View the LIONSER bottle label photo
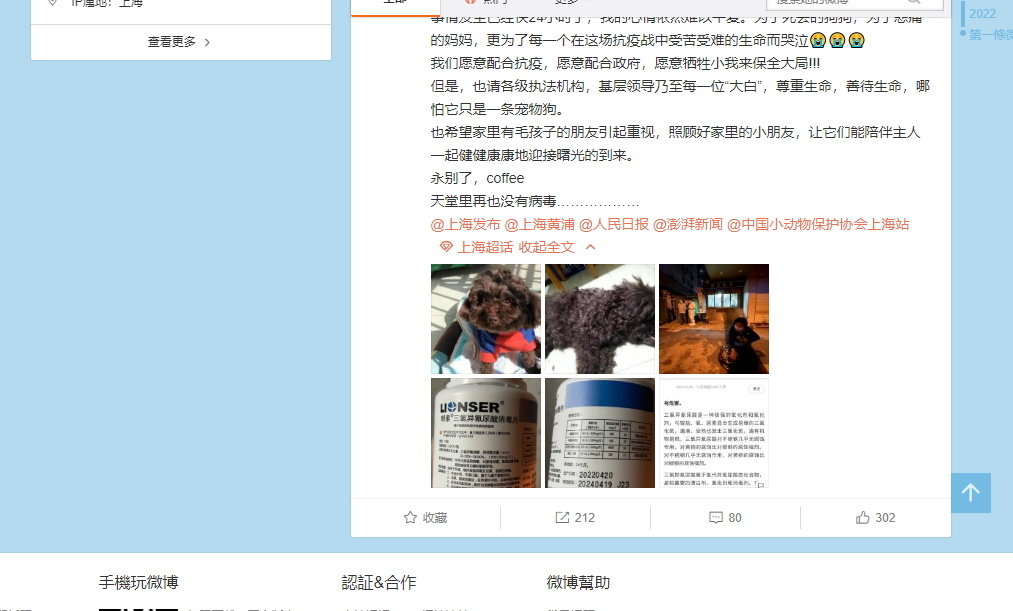Image resolution: width=1013 pixels, height=611 pixels. [486, 433]
